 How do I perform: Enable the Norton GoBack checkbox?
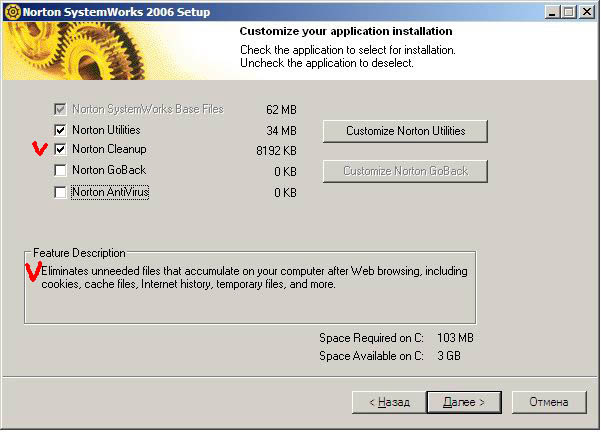click(x=60, y=170)
